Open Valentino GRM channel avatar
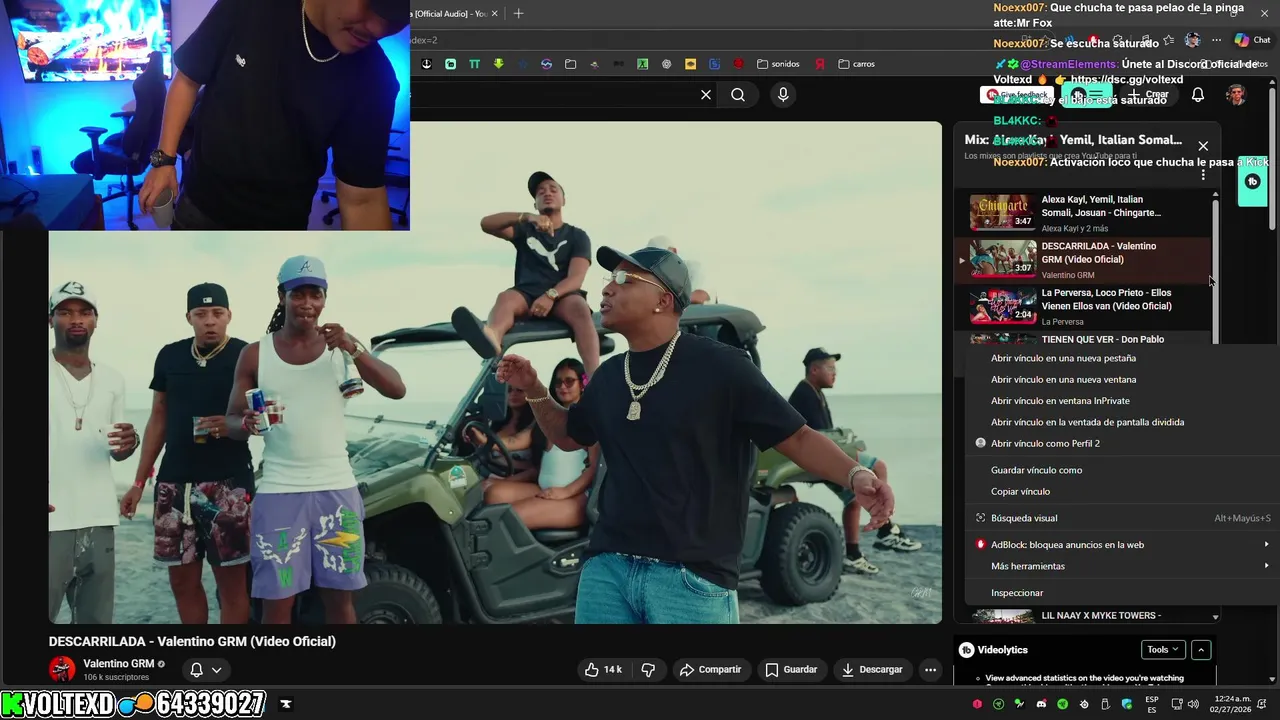 click(62, 669)
